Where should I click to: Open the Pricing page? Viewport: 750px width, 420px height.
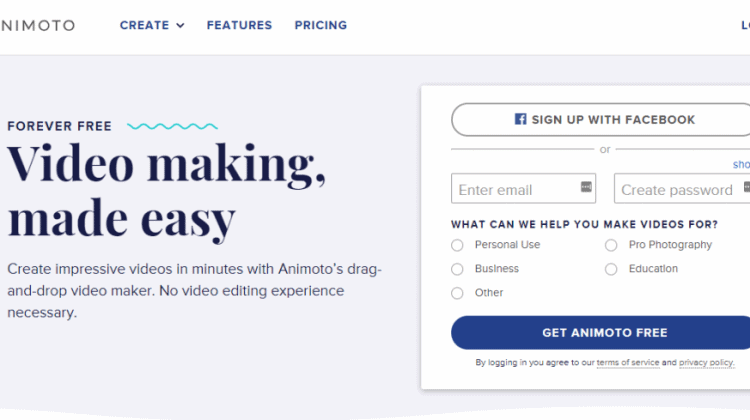(x=320, y=25)
